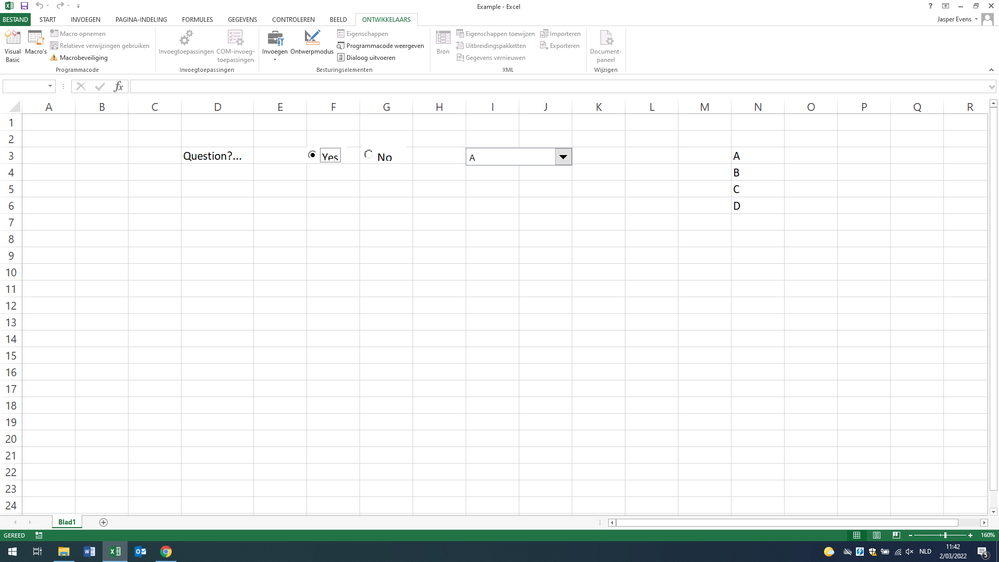Open the Documentpaneel
This screenshot has width=999, height=562.
click(605, 47)
